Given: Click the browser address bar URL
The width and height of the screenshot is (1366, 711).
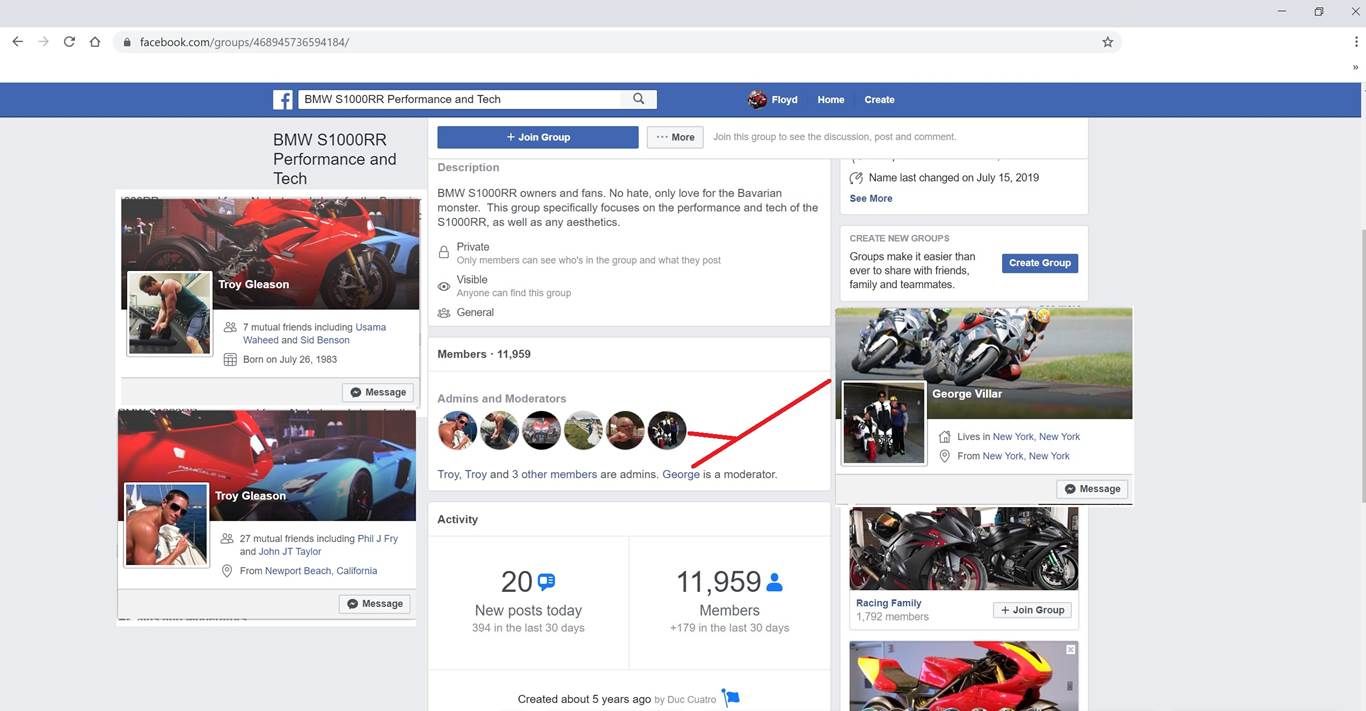Looking at the screenshot, I should (244, 42).
